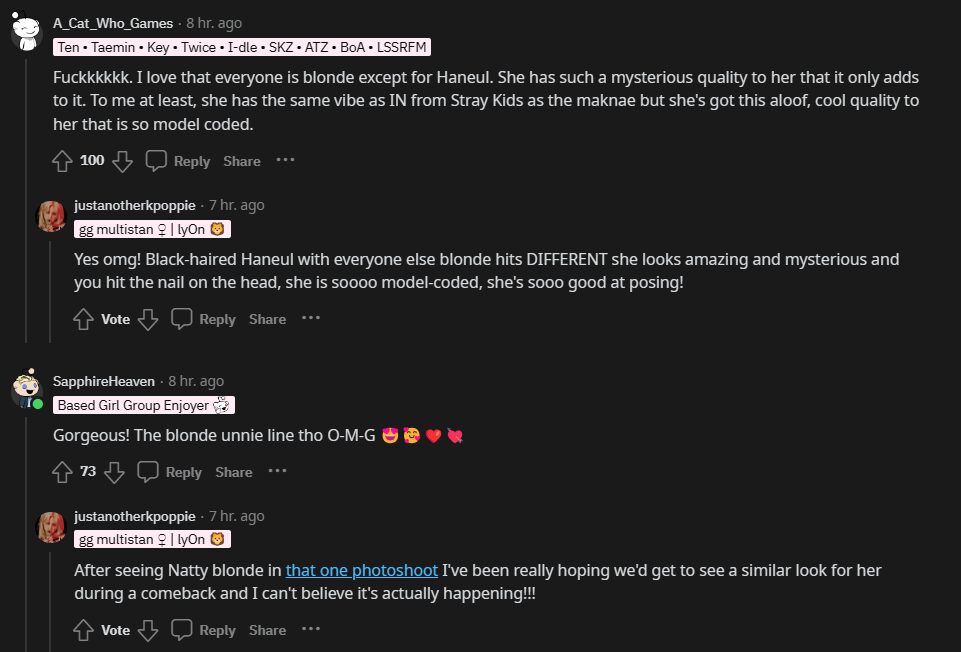Open more options on SapphireHeaven's comment
961x652 pixels.
pos(277,471)
